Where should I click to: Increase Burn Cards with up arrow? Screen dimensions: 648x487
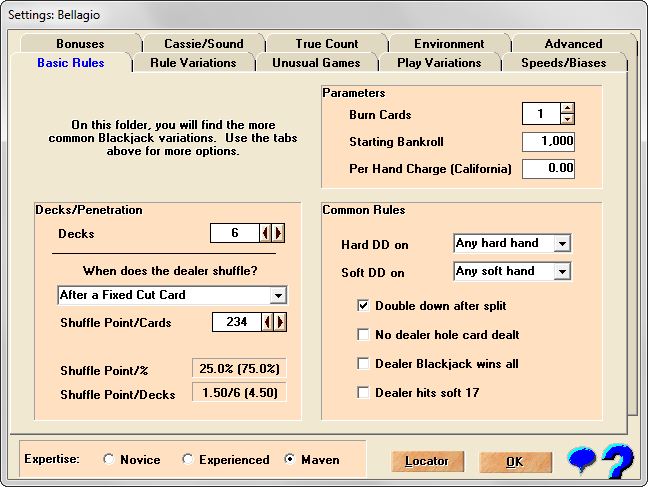[568, 108]
